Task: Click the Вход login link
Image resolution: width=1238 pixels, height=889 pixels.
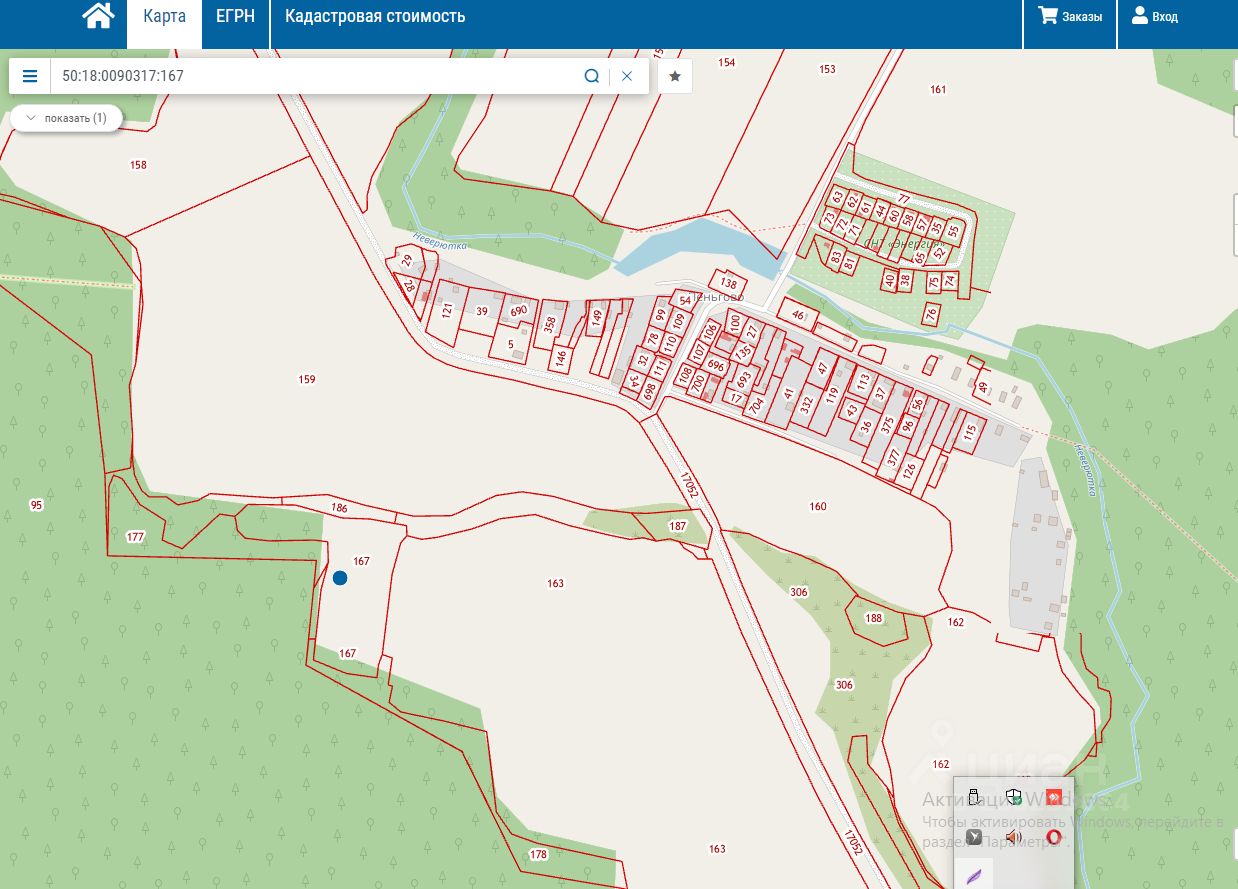Action: 1155,17
